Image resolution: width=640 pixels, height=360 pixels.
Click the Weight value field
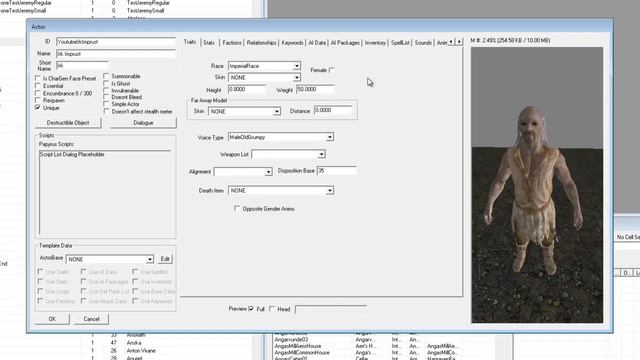point(315,89)
